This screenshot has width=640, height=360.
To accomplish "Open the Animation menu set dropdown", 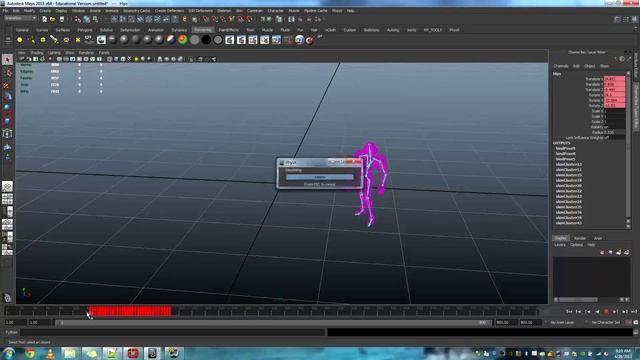I will (x=20, y=18).
